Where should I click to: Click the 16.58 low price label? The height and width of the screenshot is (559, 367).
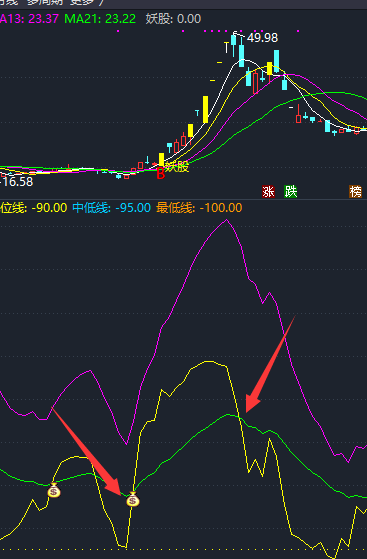click(x=17, y=182)
